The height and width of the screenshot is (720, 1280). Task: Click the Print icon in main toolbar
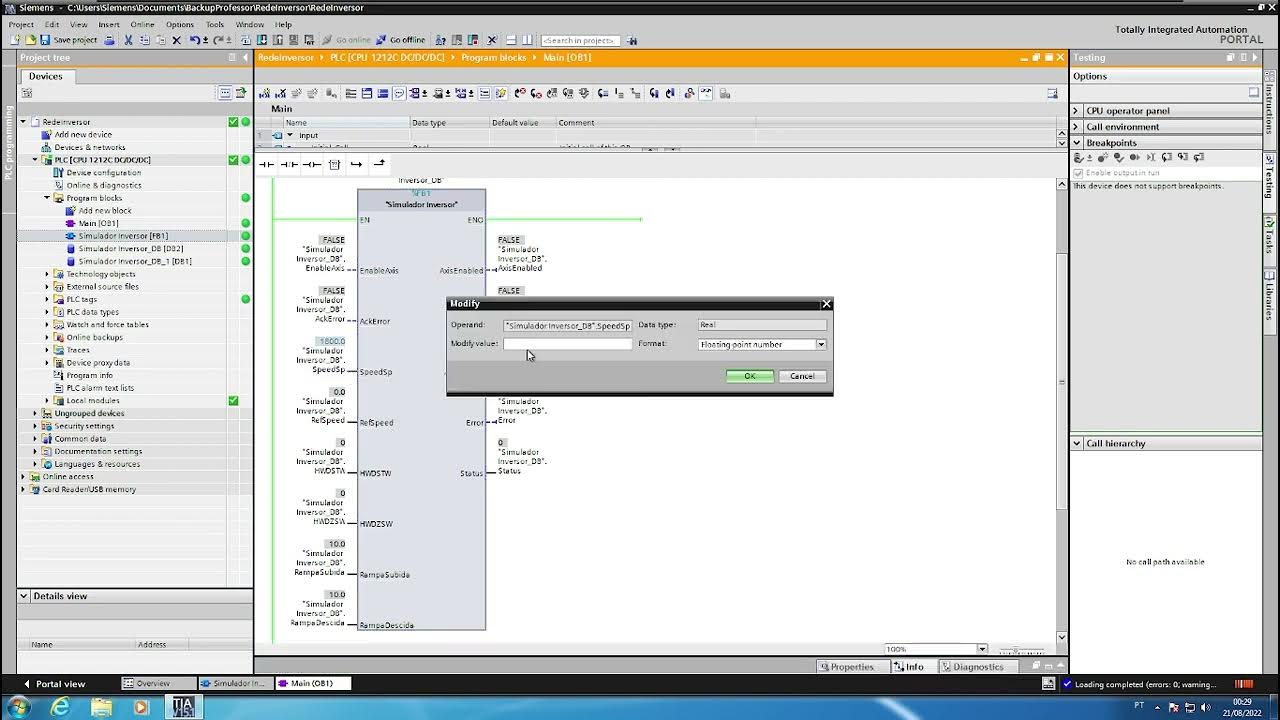click(110, 40)
